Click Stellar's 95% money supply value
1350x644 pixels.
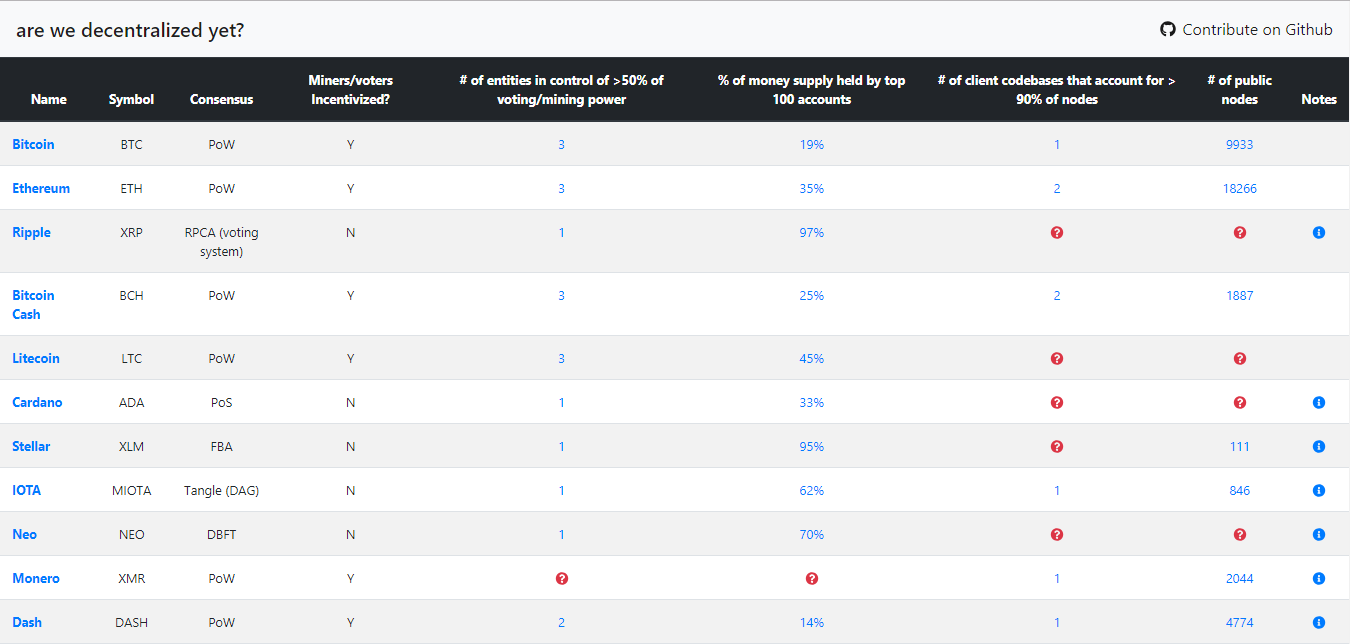coord(812,446)
